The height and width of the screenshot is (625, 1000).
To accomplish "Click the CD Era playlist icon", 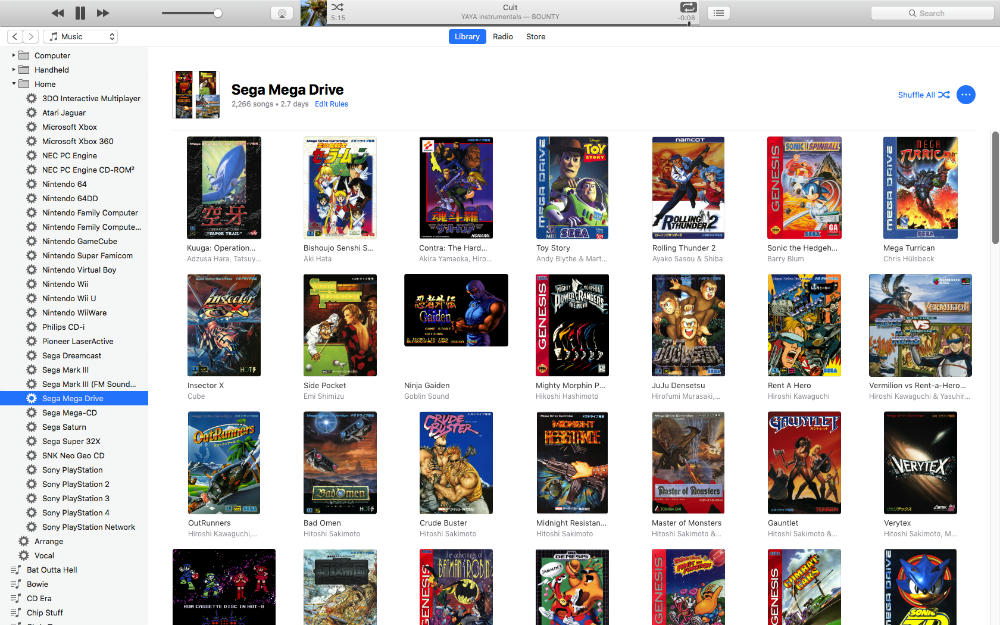I will click(x=16, y=598).
